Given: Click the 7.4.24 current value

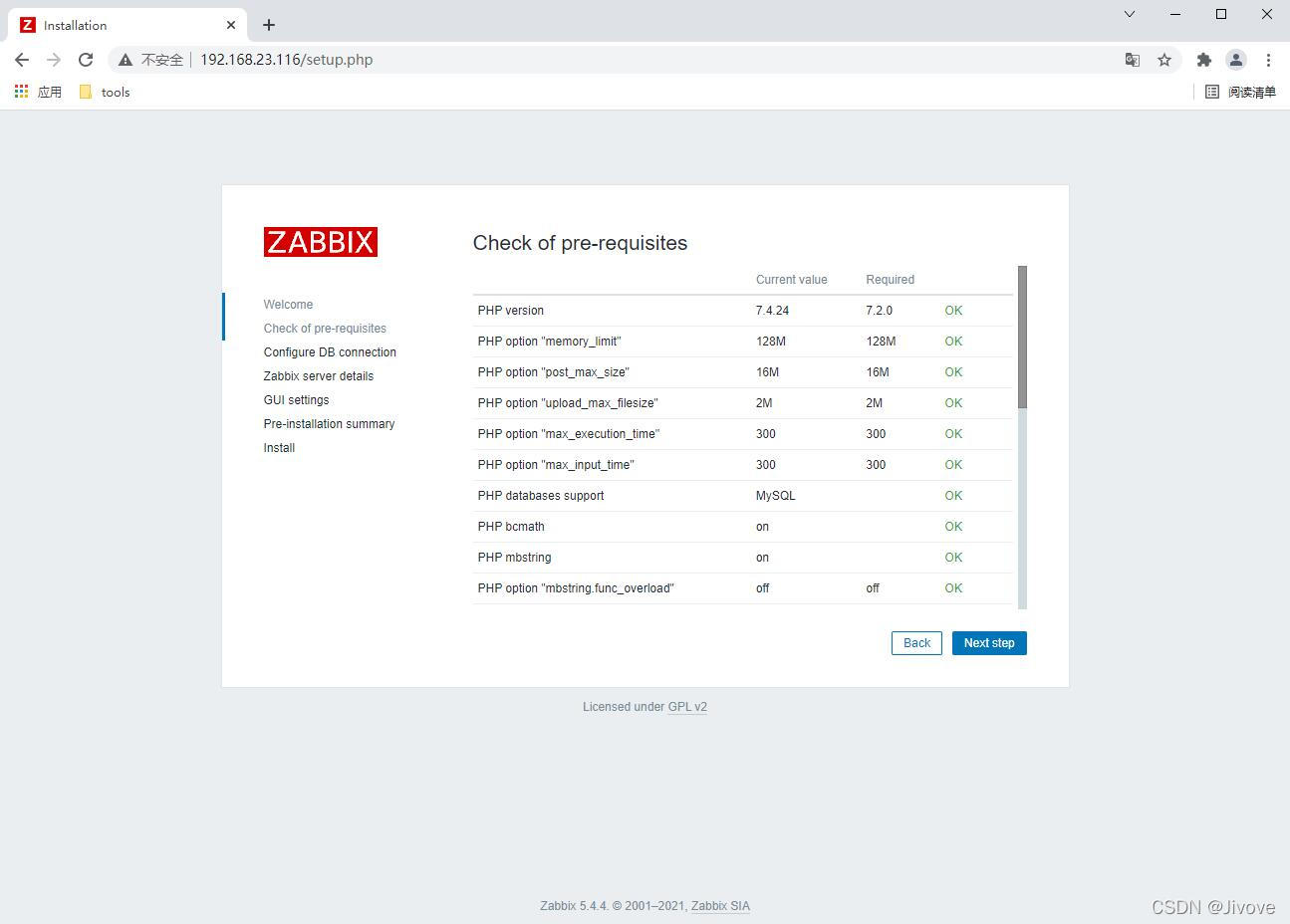Looking at the screenshot, I should [772, 311].
